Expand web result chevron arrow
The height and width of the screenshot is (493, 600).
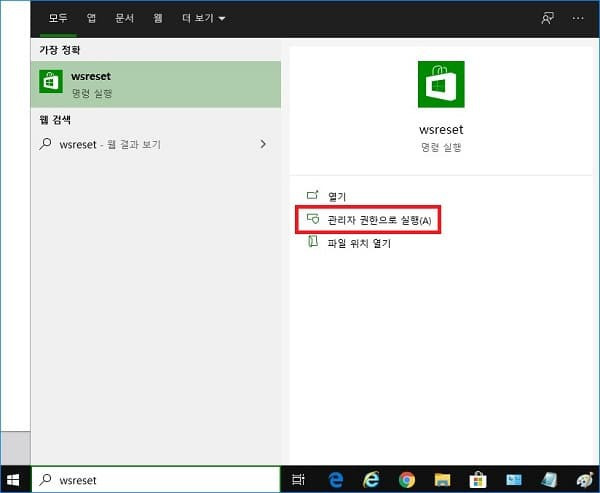pyautogui.click(x=263, y=144)
